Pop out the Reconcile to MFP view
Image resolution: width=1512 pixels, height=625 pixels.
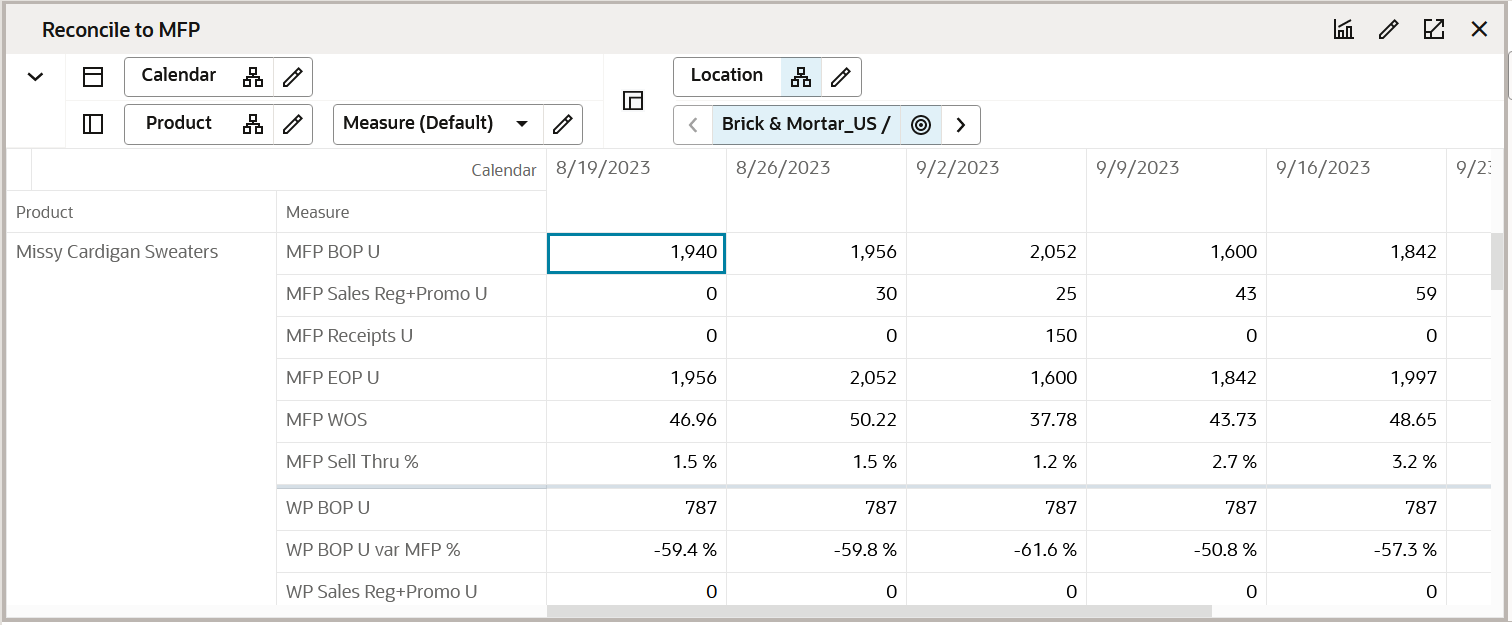tap(1434, 30)
